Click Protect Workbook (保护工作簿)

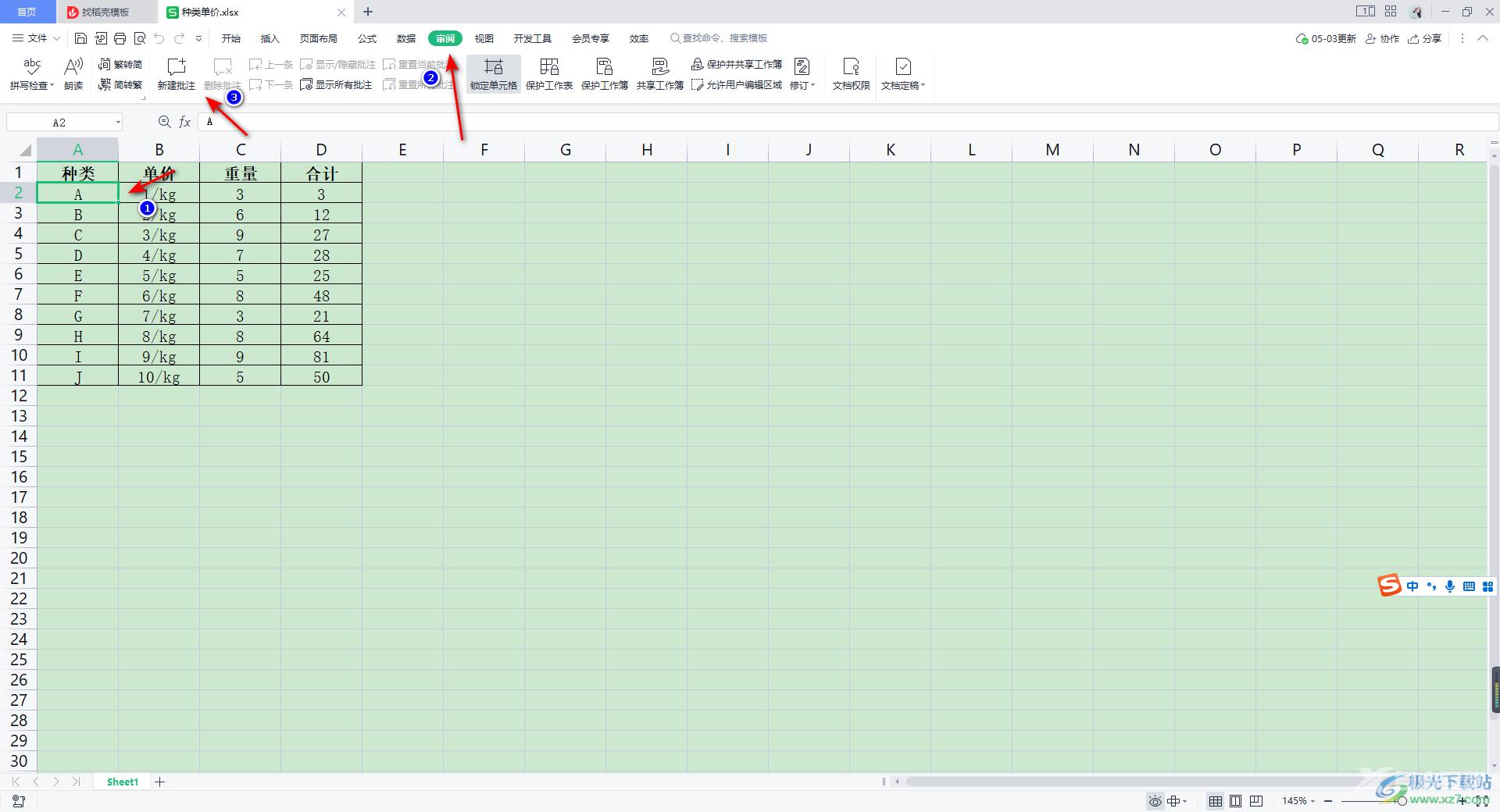click(x=605, y=74)
